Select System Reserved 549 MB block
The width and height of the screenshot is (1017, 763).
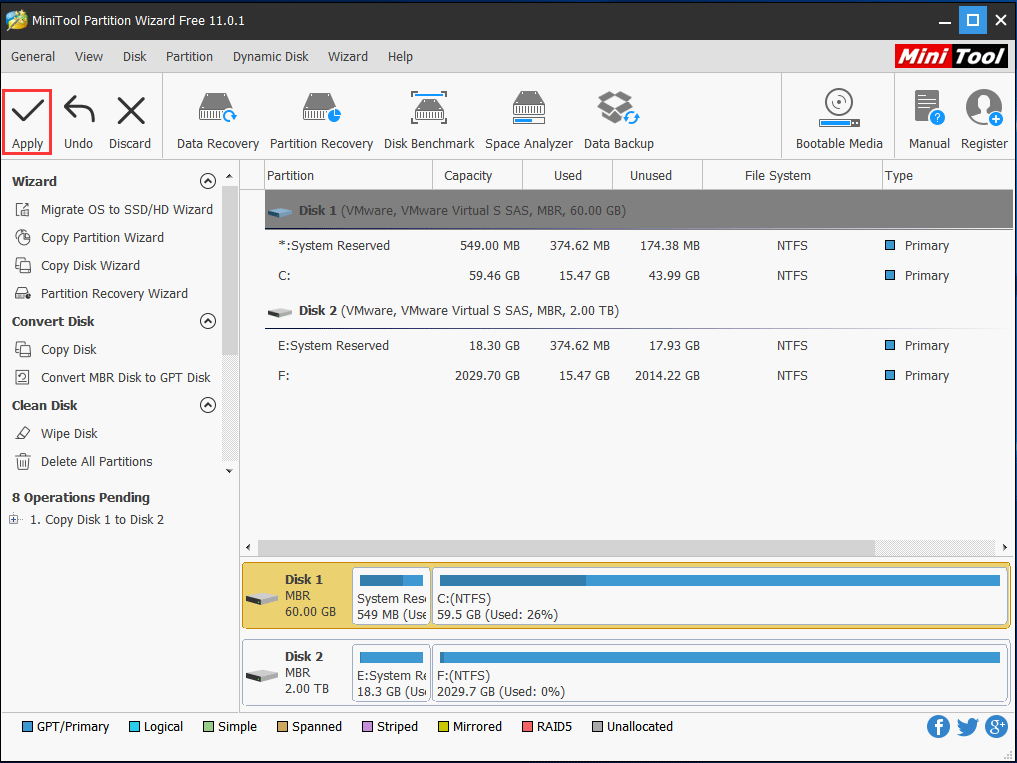391,596
